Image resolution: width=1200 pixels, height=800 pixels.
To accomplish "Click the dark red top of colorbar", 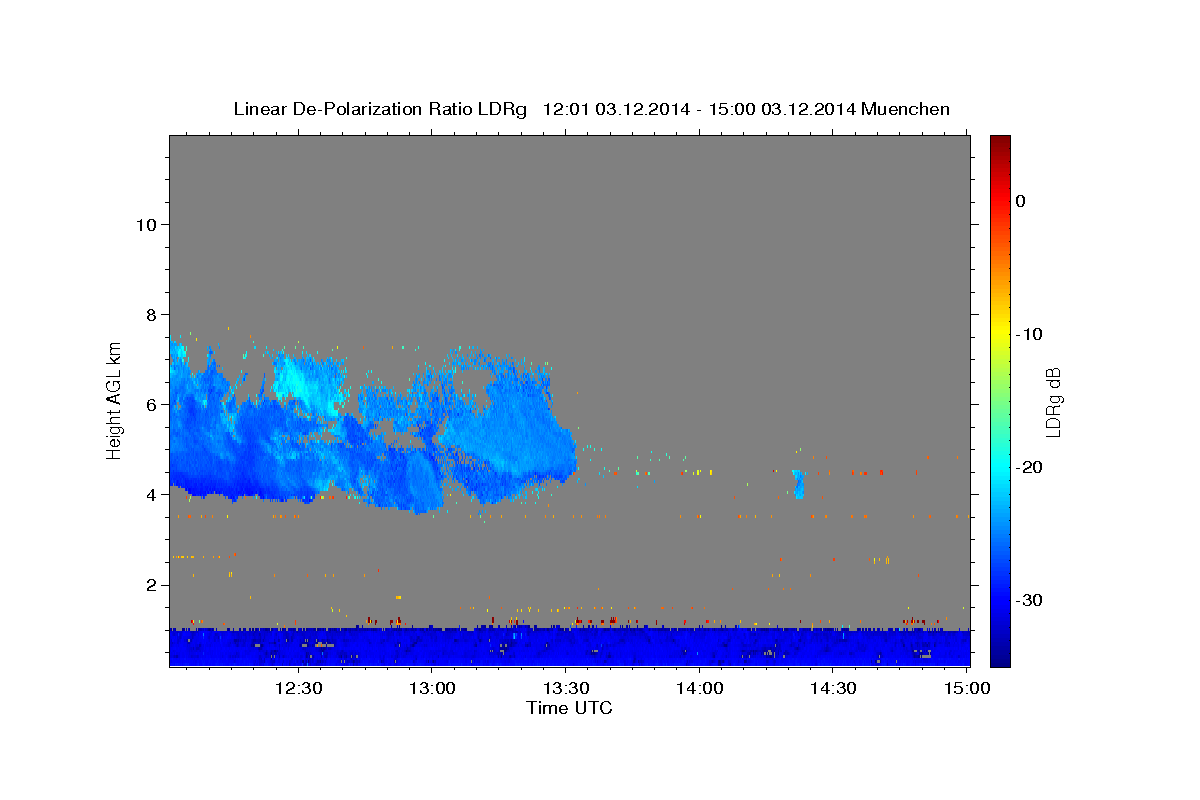I will (x=1000, y=143).
